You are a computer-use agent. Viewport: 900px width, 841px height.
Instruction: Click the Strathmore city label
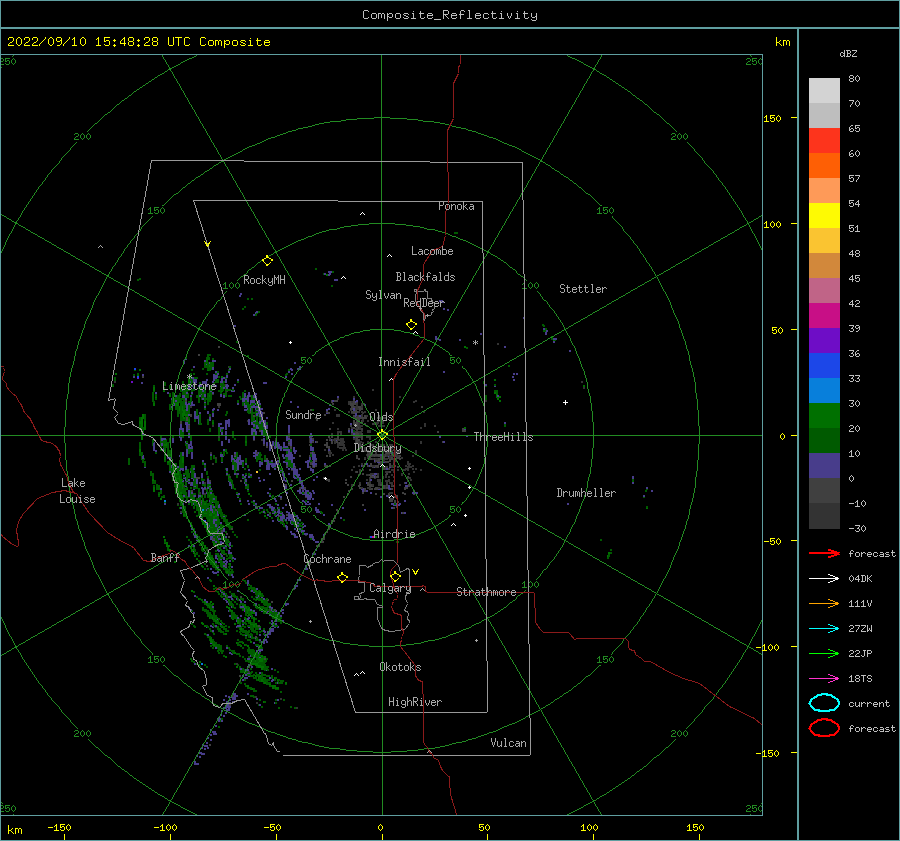pos(486,592)
